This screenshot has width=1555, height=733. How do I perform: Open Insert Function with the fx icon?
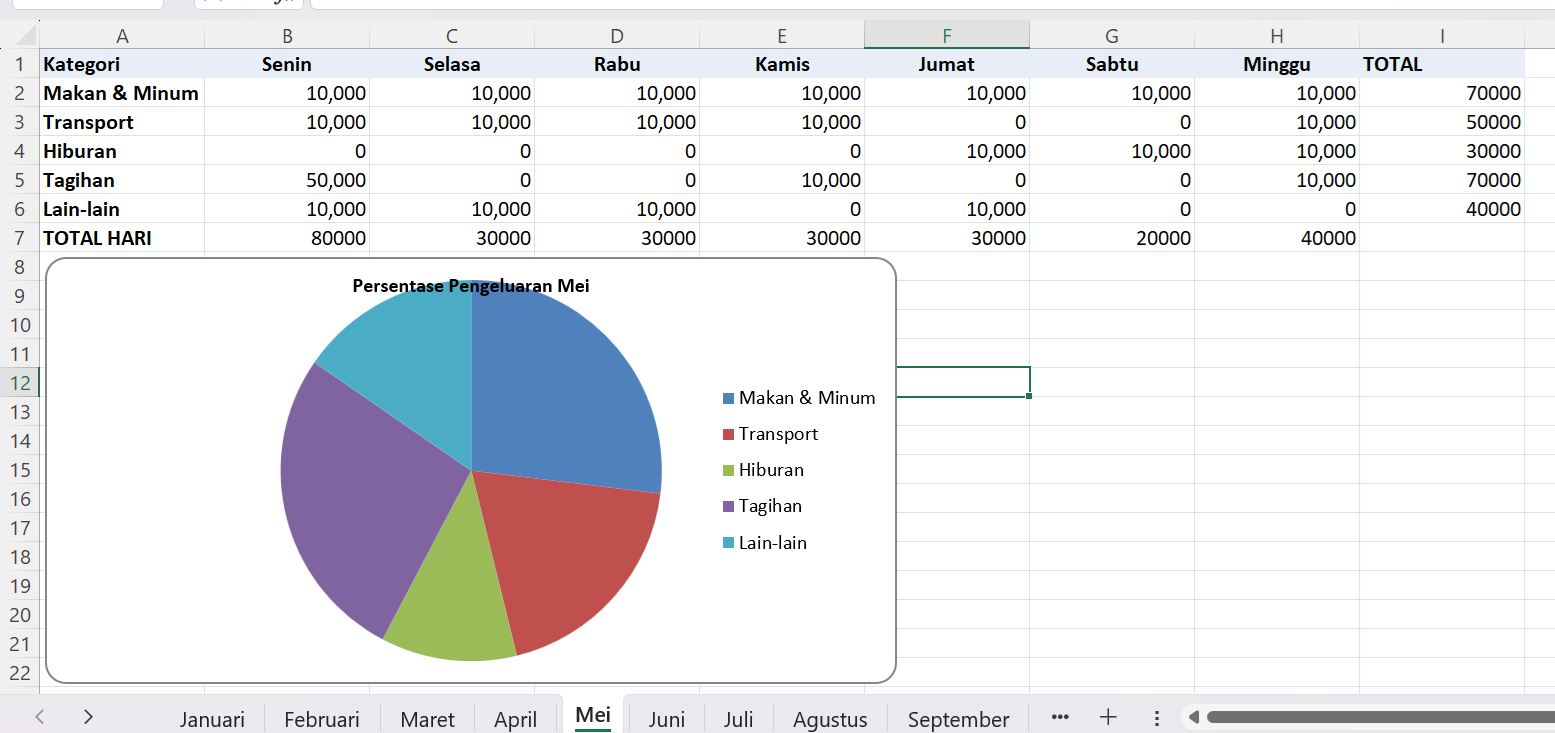pos(248,4)
